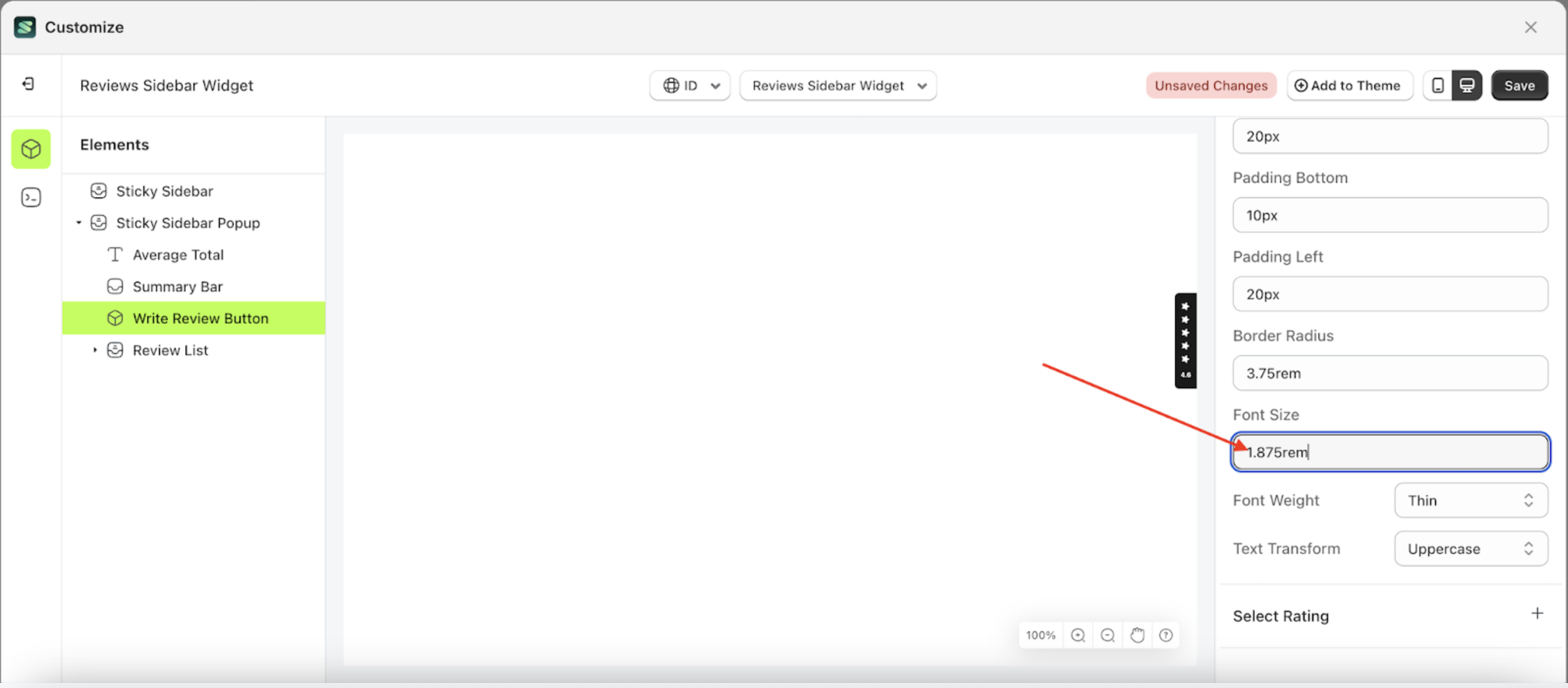This screenshot has width=1568, height=688.
Task: Zoom out on the canvas
Action: click(1107, 635)
